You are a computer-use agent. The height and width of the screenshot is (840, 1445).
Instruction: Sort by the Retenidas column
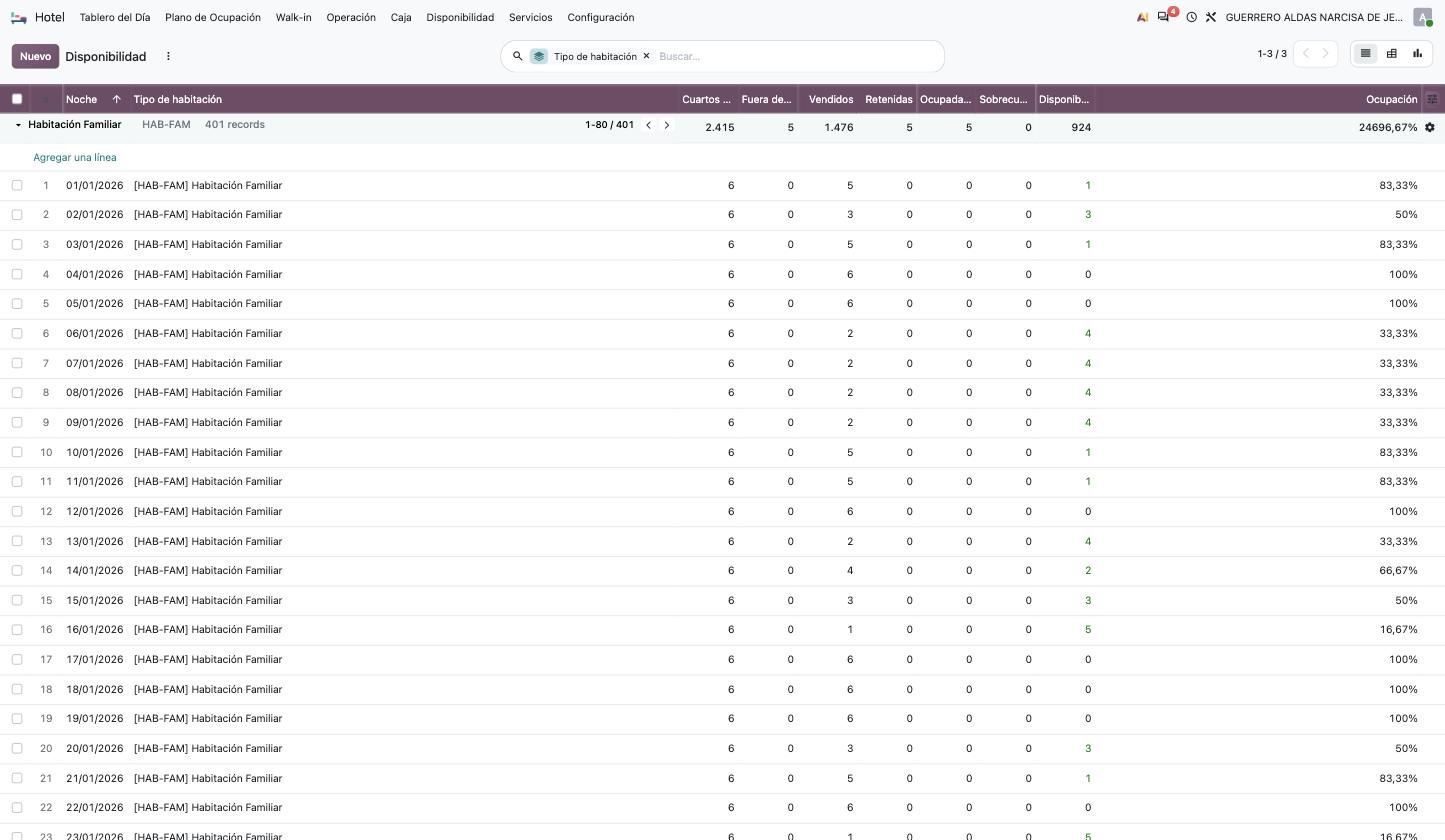point(888,99)
